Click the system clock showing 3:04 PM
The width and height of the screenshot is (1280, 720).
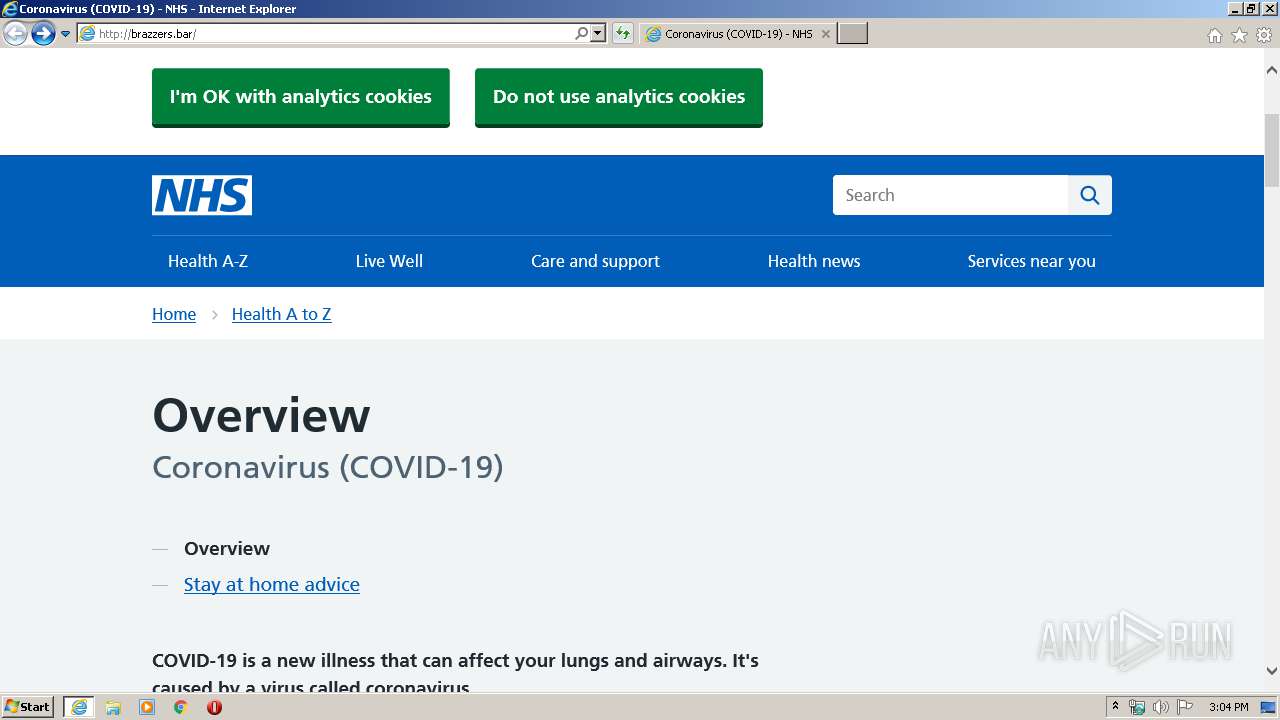pos(1228,707)
